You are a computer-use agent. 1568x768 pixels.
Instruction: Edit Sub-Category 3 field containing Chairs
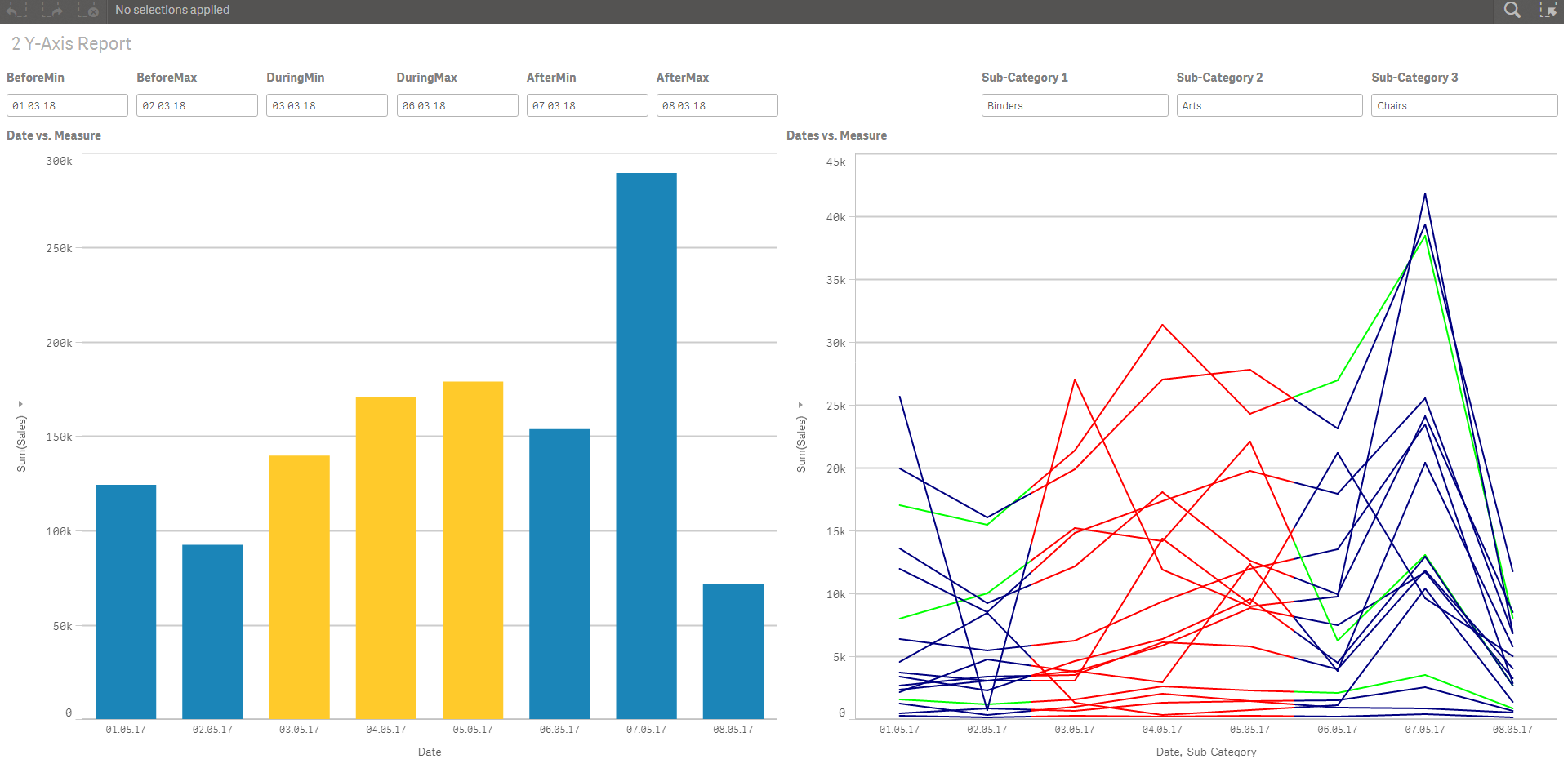[1464, 105]
